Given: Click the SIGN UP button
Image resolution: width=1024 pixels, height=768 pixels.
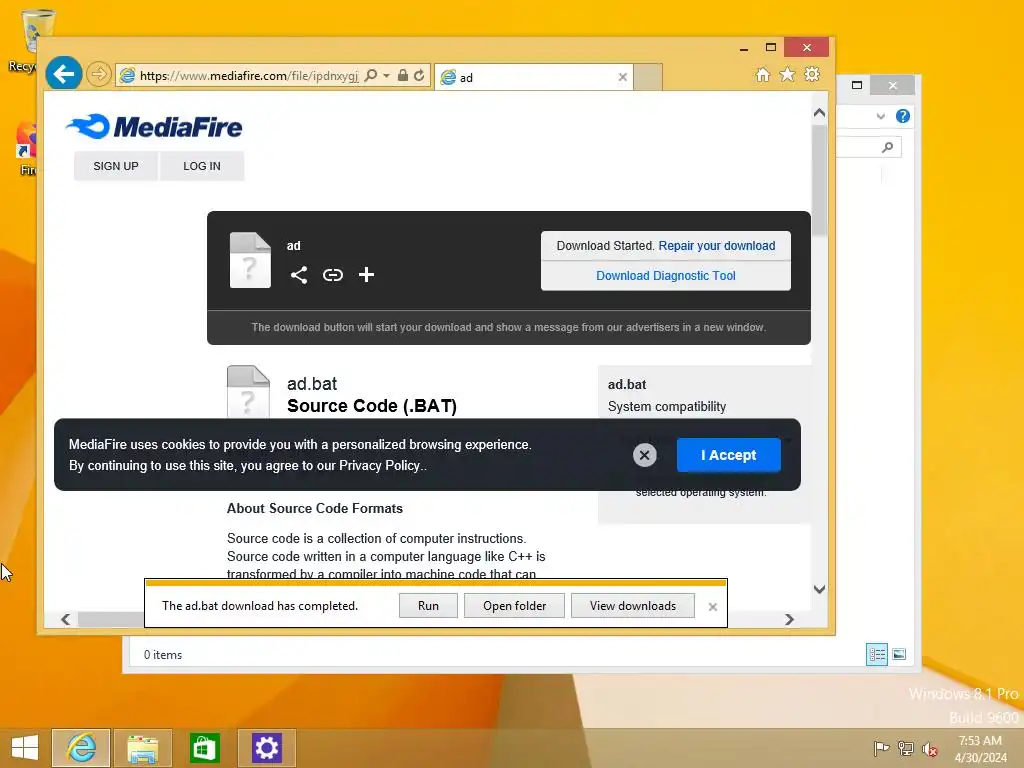Looking at the screenshot, I should point(116,166).
